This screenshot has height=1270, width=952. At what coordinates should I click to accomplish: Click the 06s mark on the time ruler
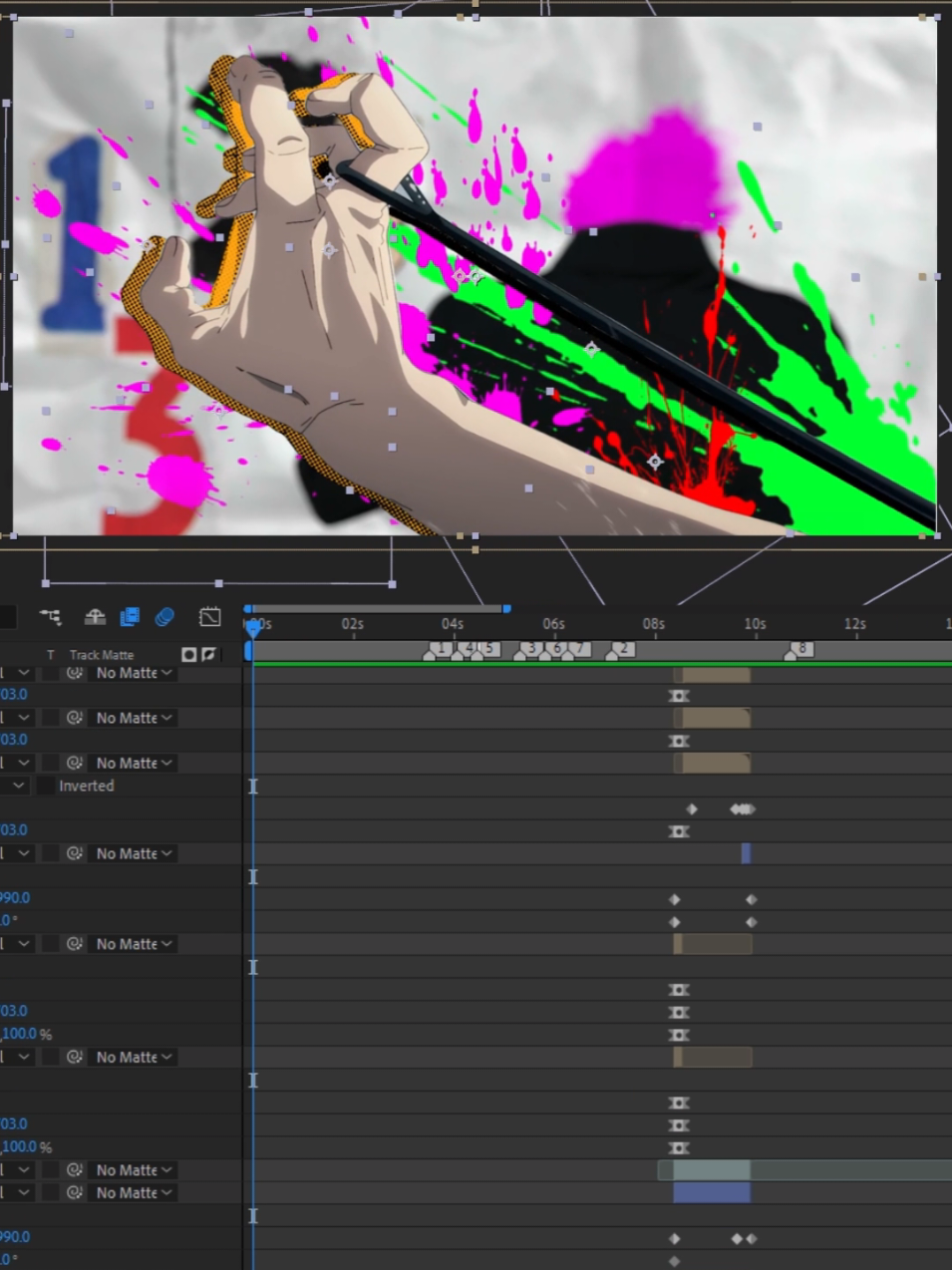point(554,624)
